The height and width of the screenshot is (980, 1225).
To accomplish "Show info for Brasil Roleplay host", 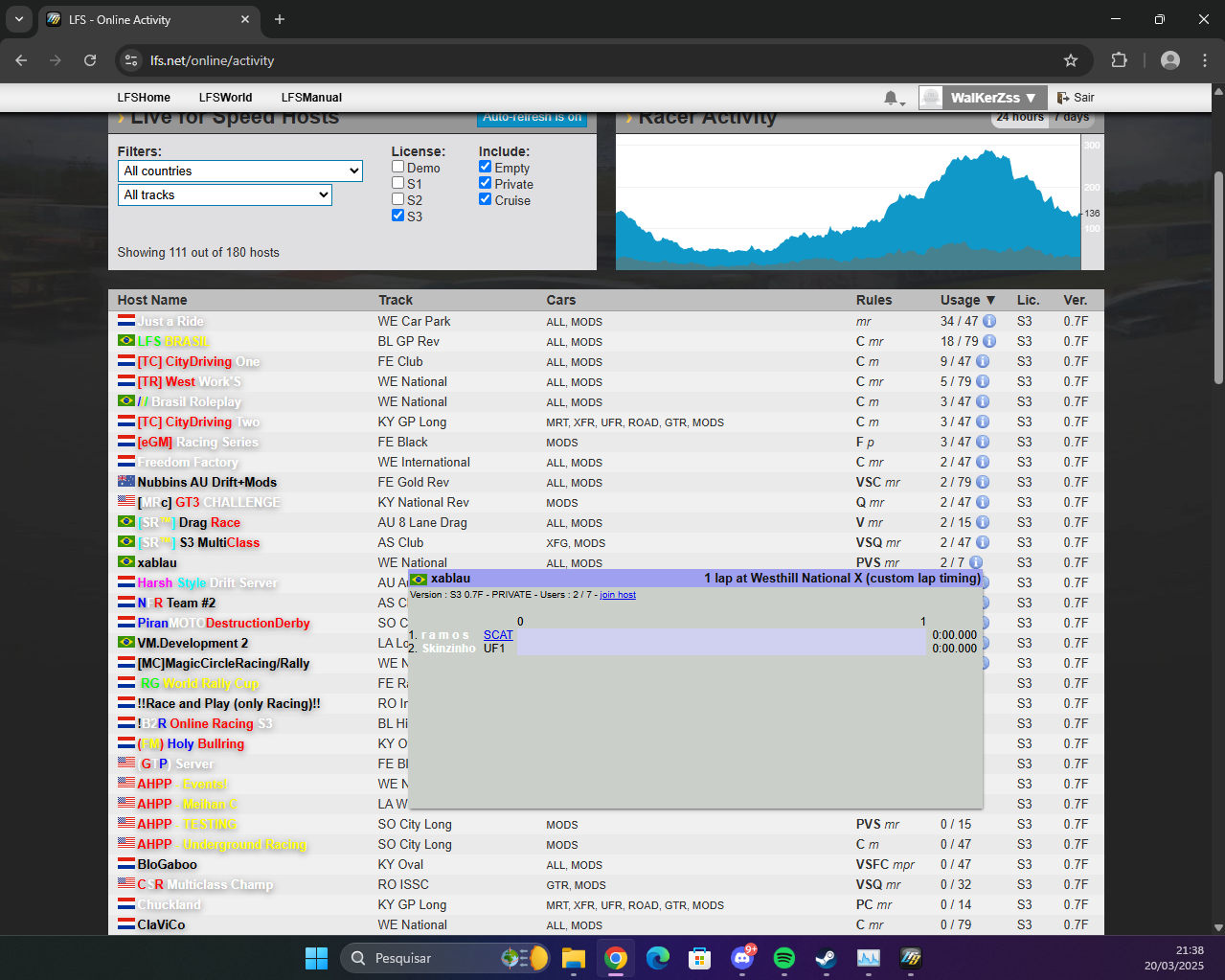I will pyautogui.click(x=983, y=402).
